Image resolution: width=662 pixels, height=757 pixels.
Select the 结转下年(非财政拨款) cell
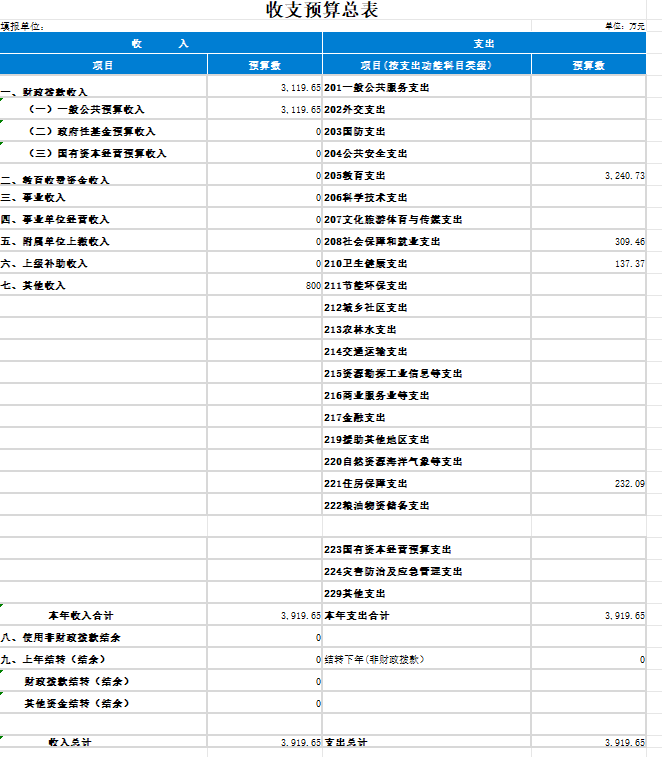374,660
